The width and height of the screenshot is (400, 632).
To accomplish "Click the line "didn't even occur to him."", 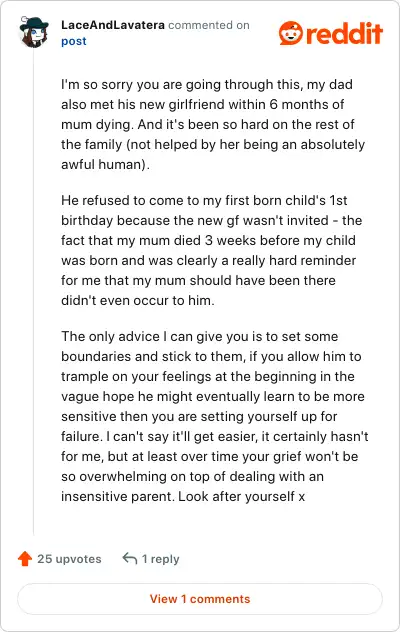I will pyautogui.click(x=138, y=300).
